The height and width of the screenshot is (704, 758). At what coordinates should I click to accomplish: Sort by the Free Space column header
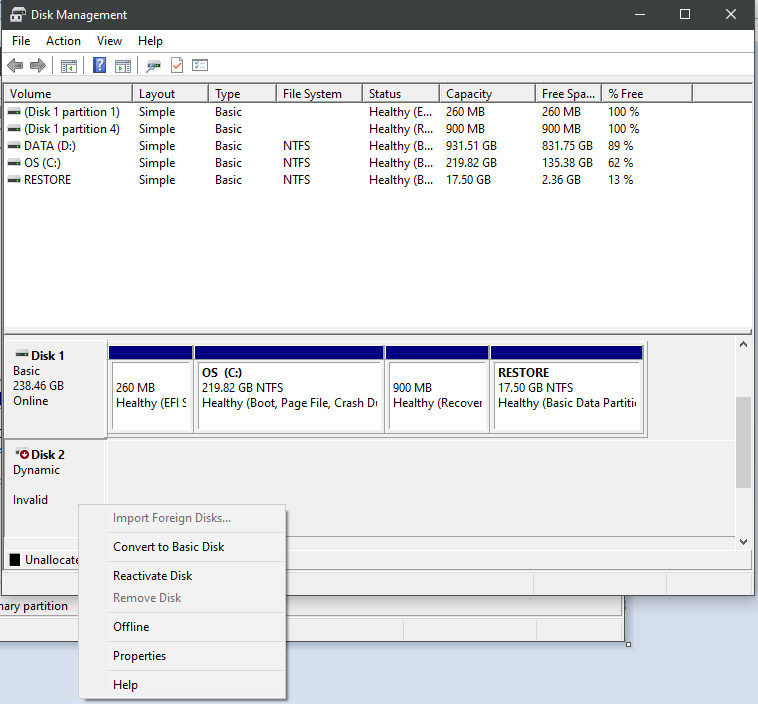point(568,93)
